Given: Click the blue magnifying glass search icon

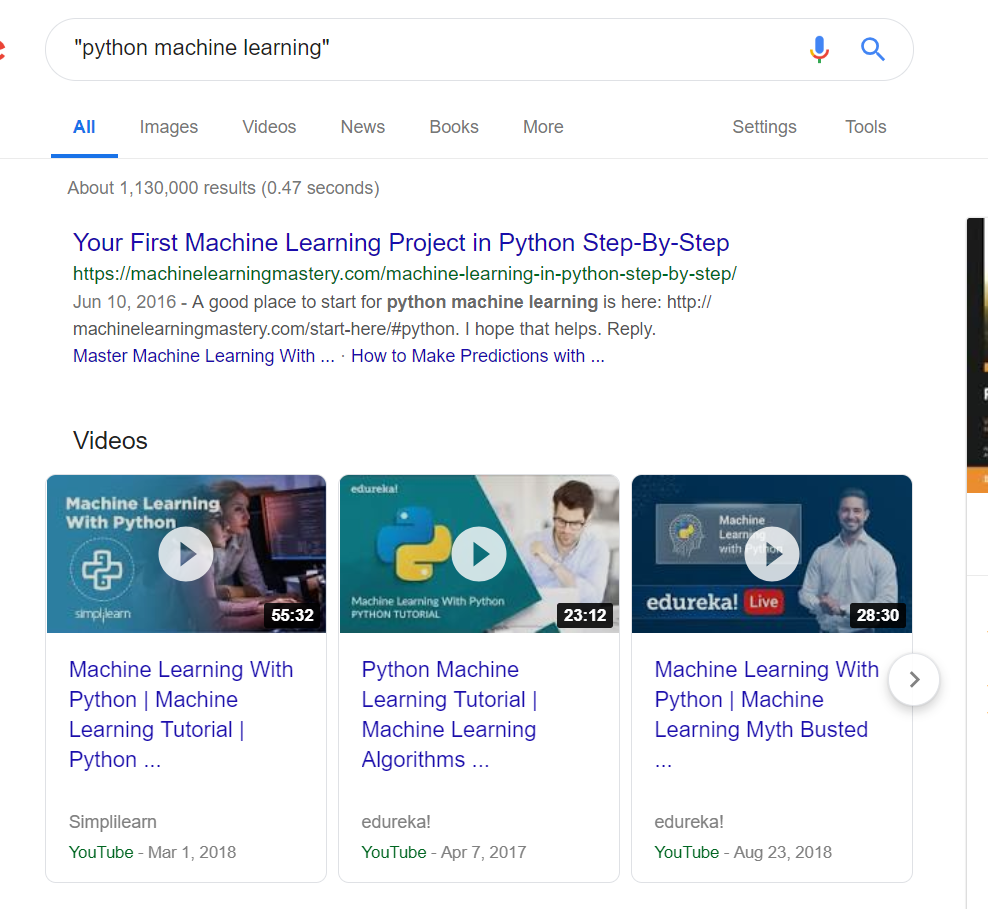Looking at the screenshot, I should (x=872, y=49).
